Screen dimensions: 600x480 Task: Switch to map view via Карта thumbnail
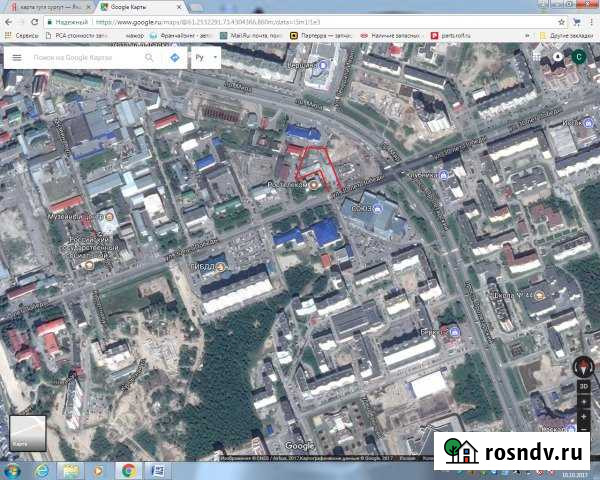26,431
